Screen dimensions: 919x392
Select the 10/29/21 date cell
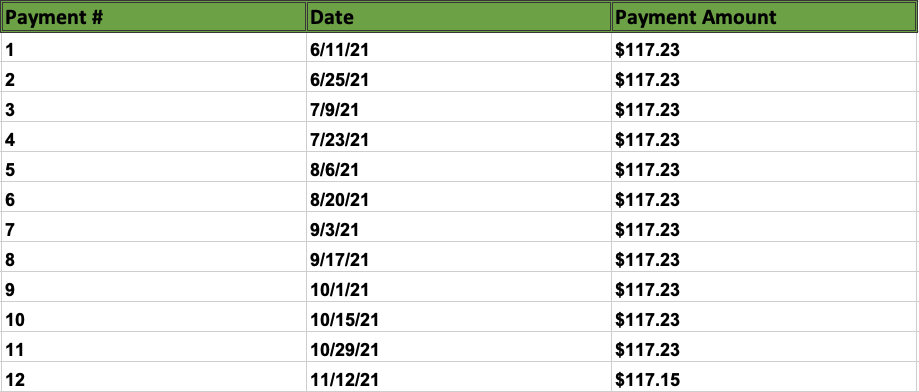click(x=459, y=347)
